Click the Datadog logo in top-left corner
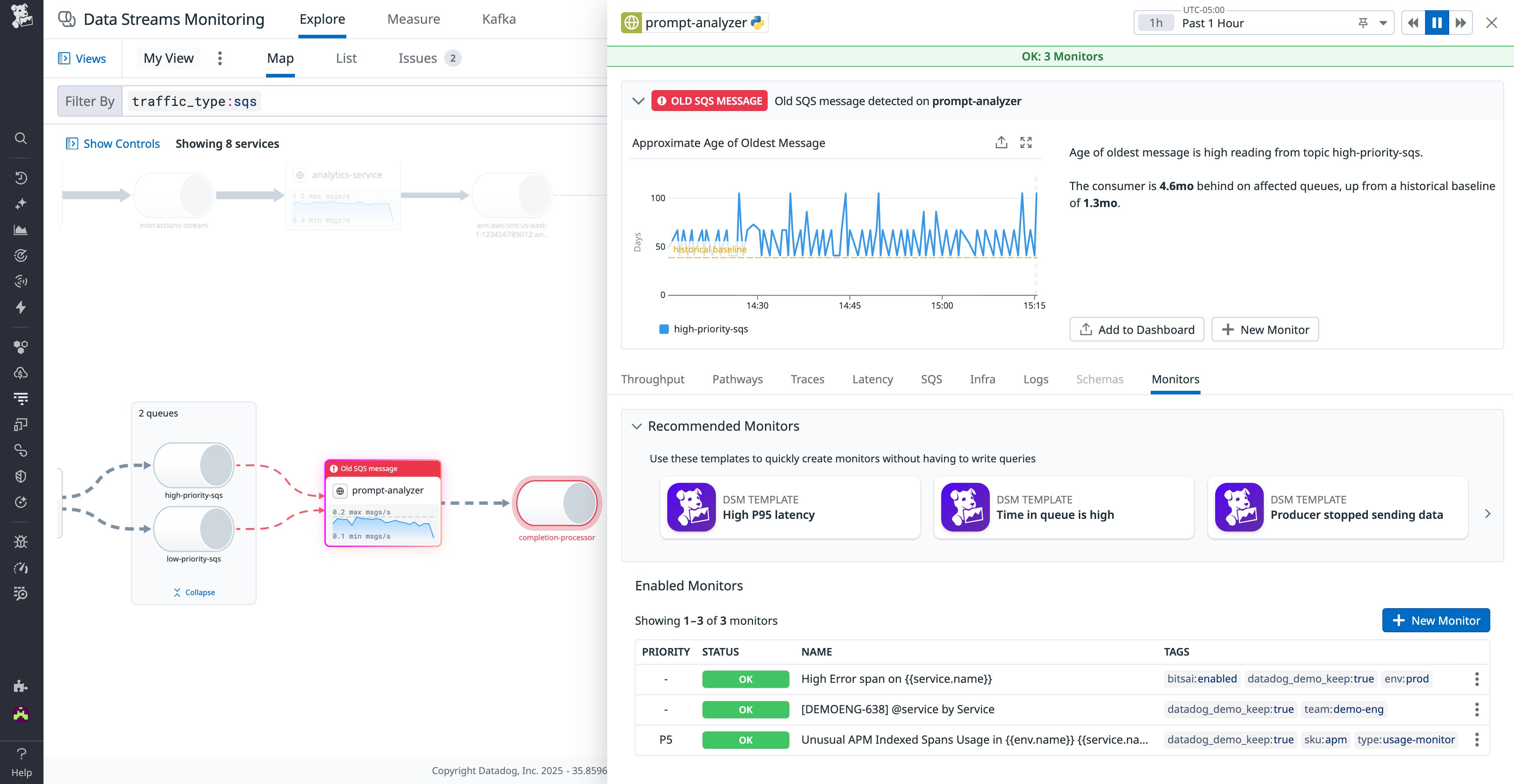The image size is (1514, 784). [21, 17]
